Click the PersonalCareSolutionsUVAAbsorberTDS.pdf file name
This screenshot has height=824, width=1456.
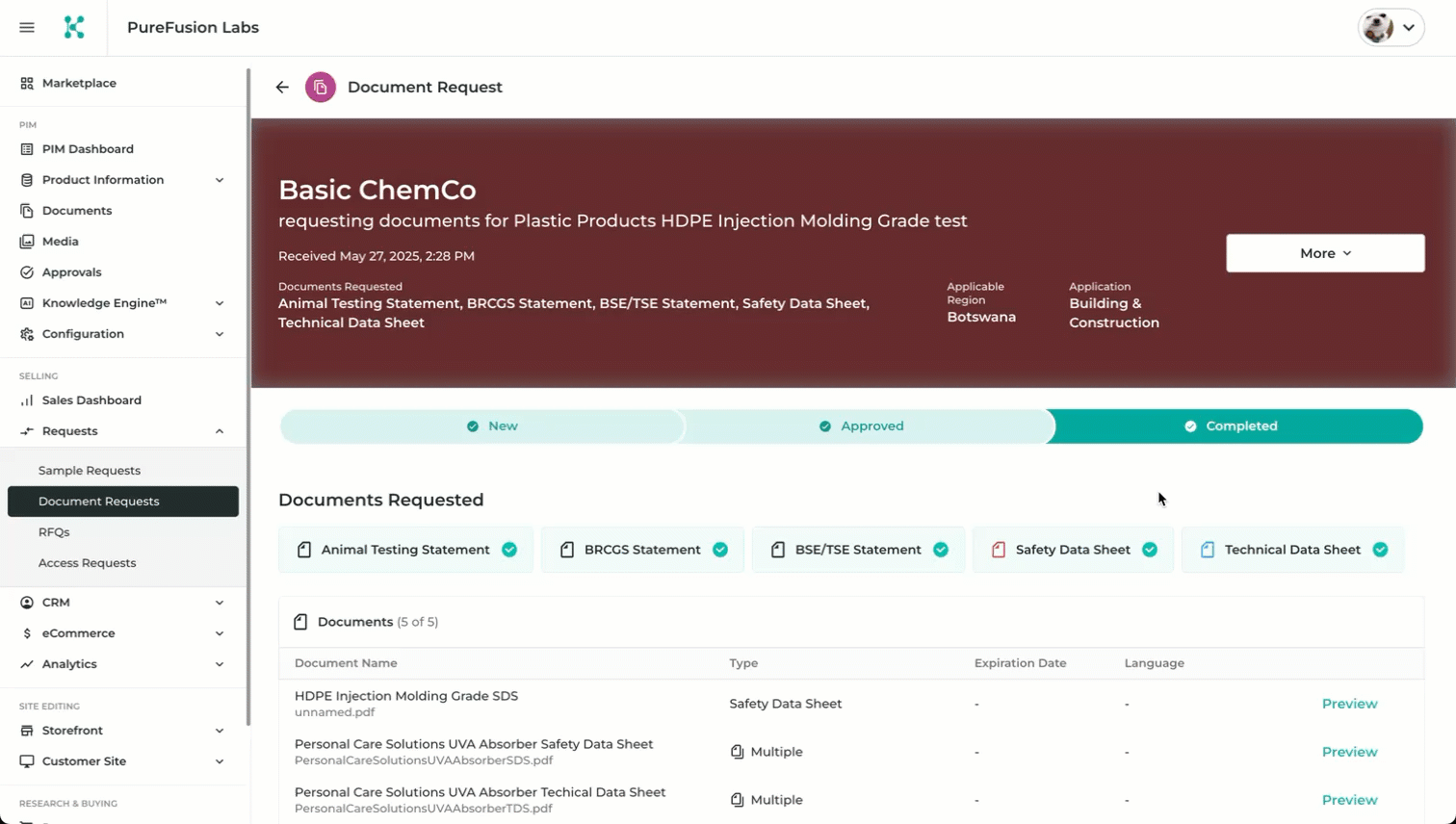[424, 809]
